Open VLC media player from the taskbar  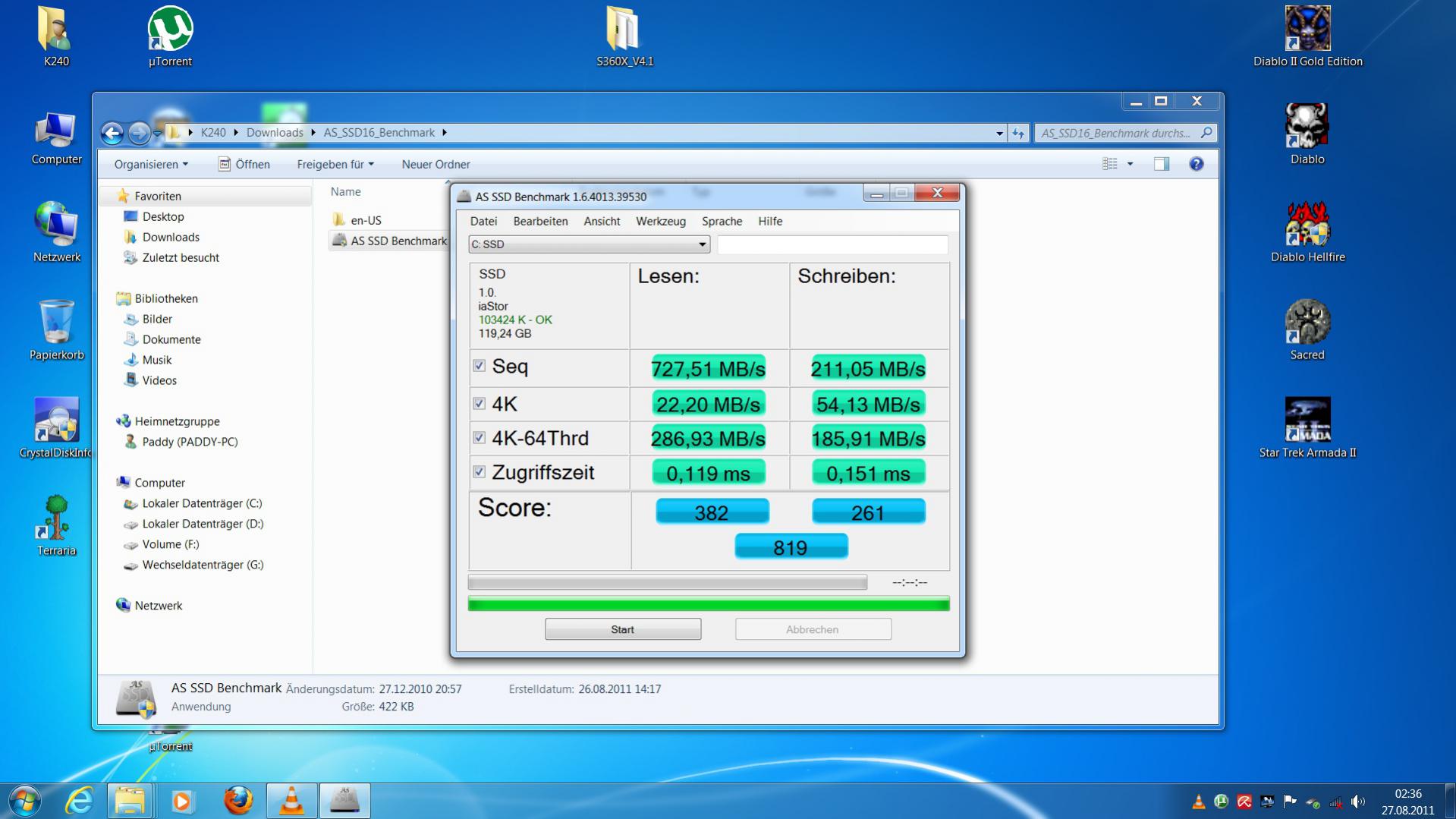point(291,801)
